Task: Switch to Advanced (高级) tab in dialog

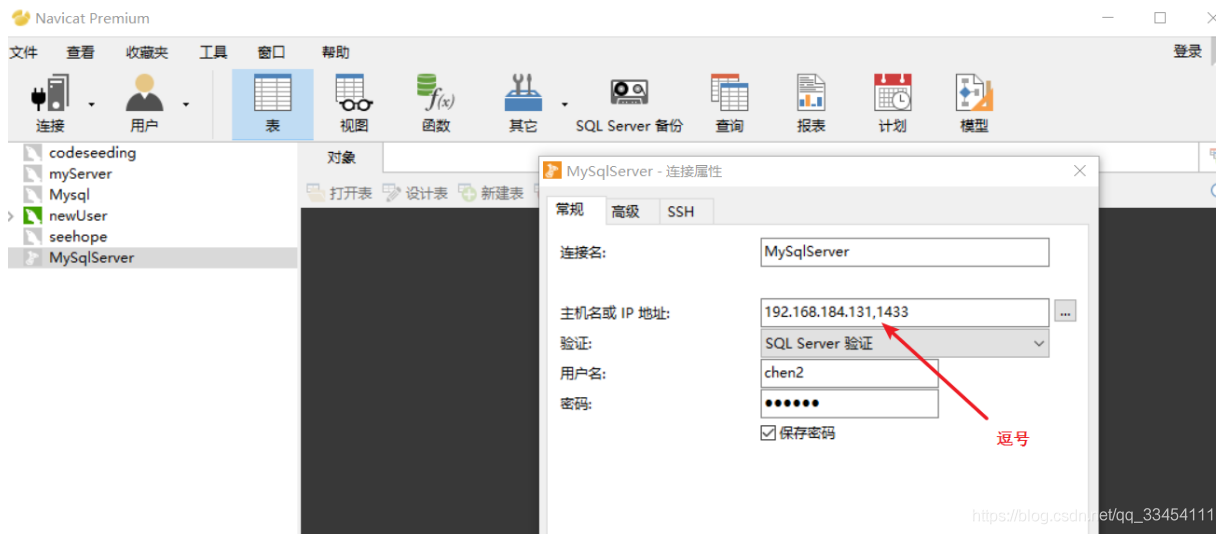Action: click(x=626, y=212)
